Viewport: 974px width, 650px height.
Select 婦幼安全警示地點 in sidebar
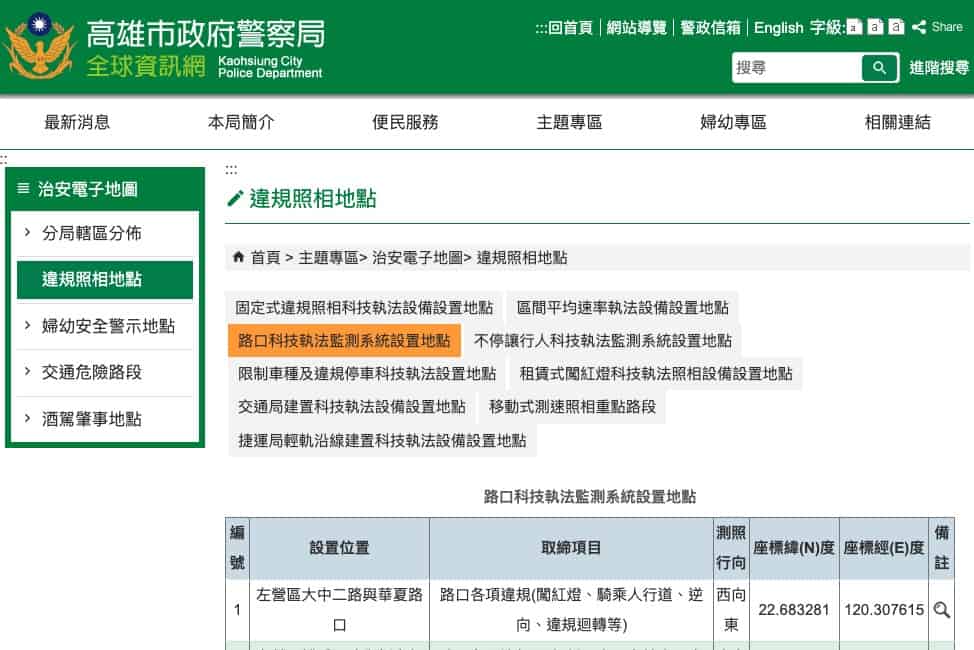[x=108, y=326]
